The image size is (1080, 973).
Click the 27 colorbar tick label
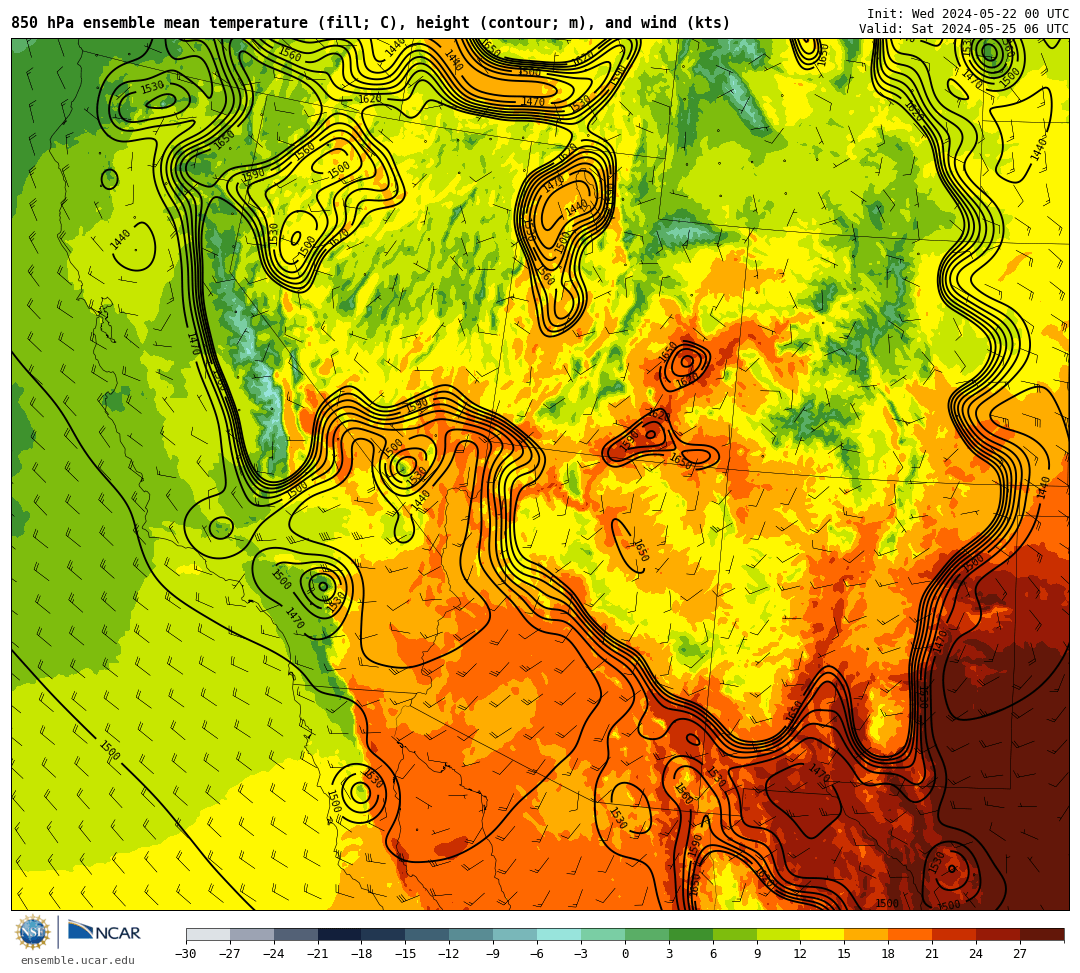[1020, 954]
